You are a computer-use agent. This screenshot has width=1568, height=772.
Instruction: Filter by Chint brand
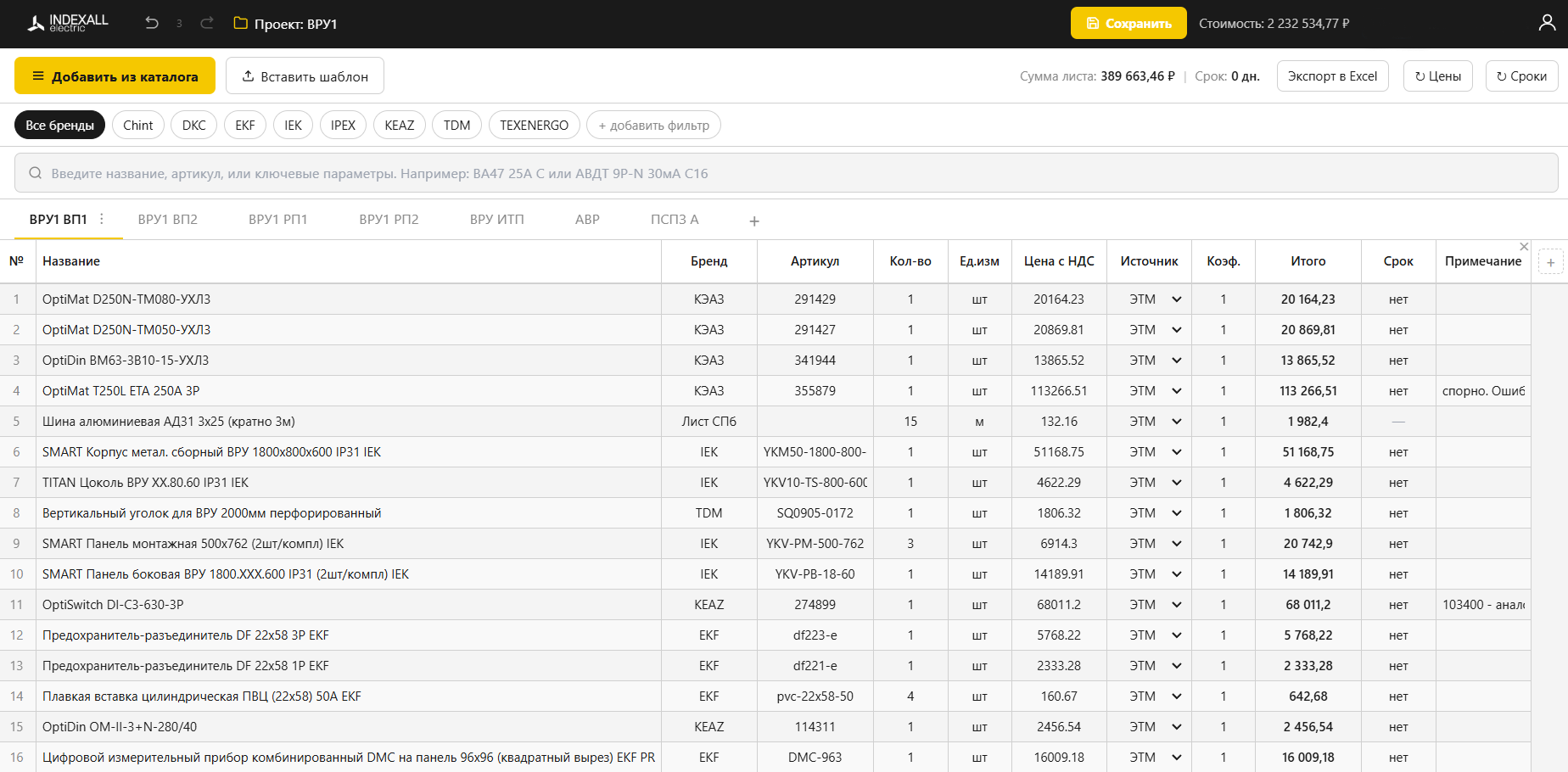(137, 126)
